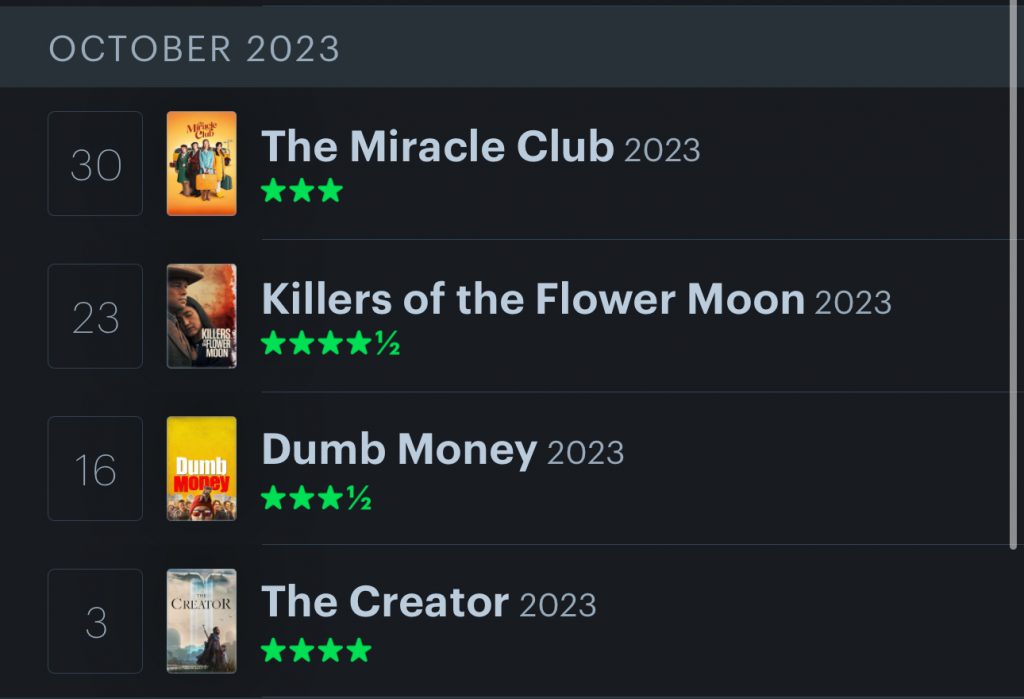Open Killers of the Flower Moon poster
The width and height of the screenshot is (1024, 699).
[x=202, y=316]
